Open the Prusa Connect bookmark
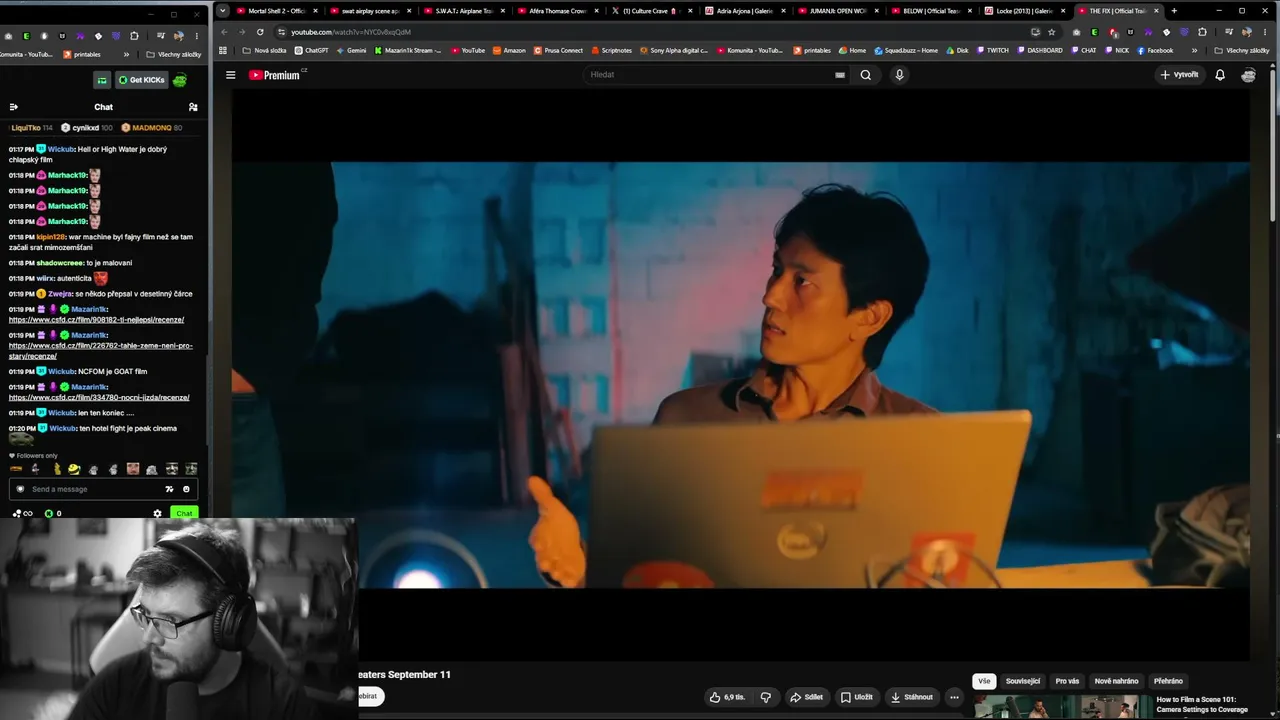 pos(558,50)
